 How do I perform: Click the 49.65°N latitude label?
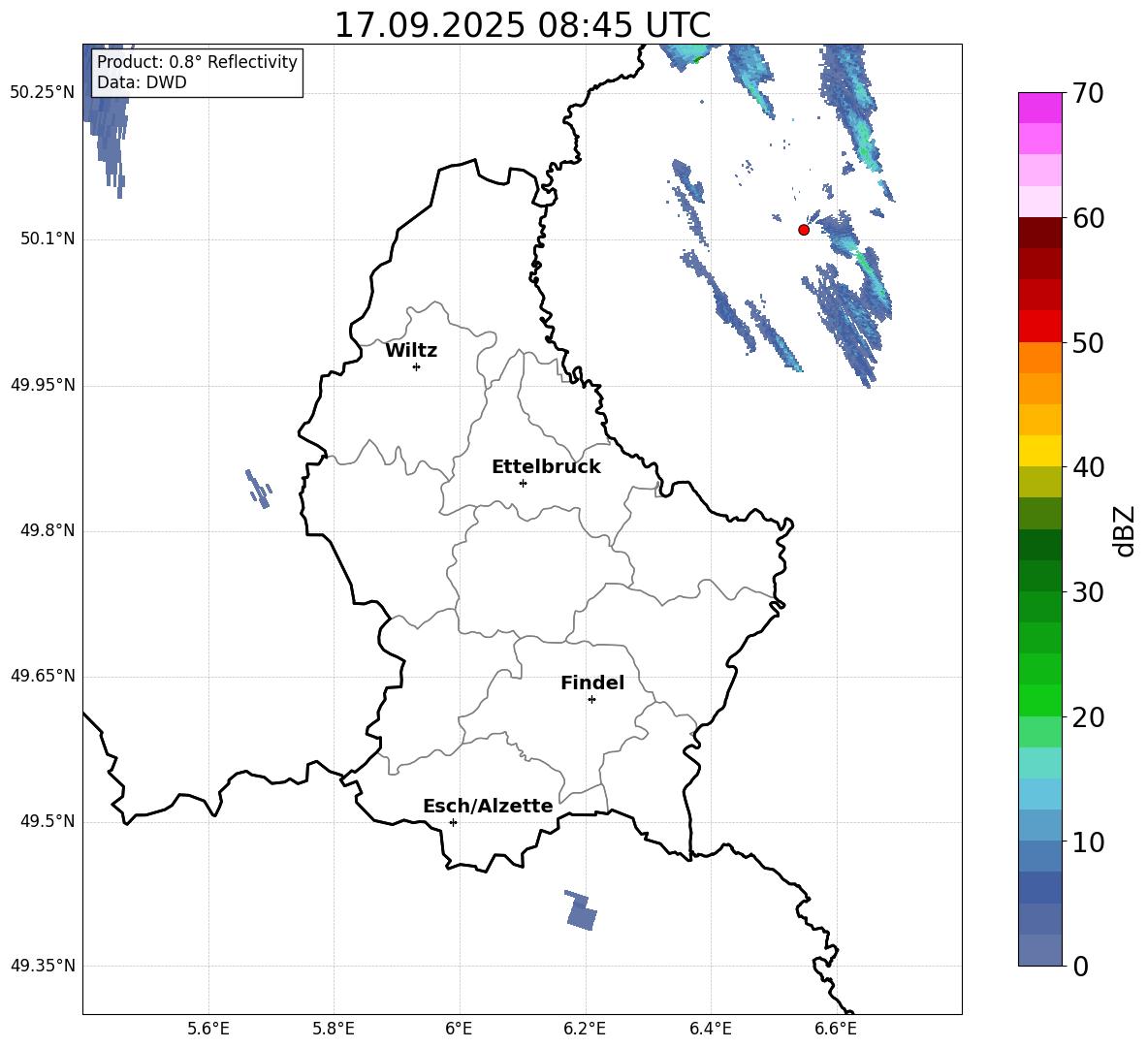tap(43, 676)
